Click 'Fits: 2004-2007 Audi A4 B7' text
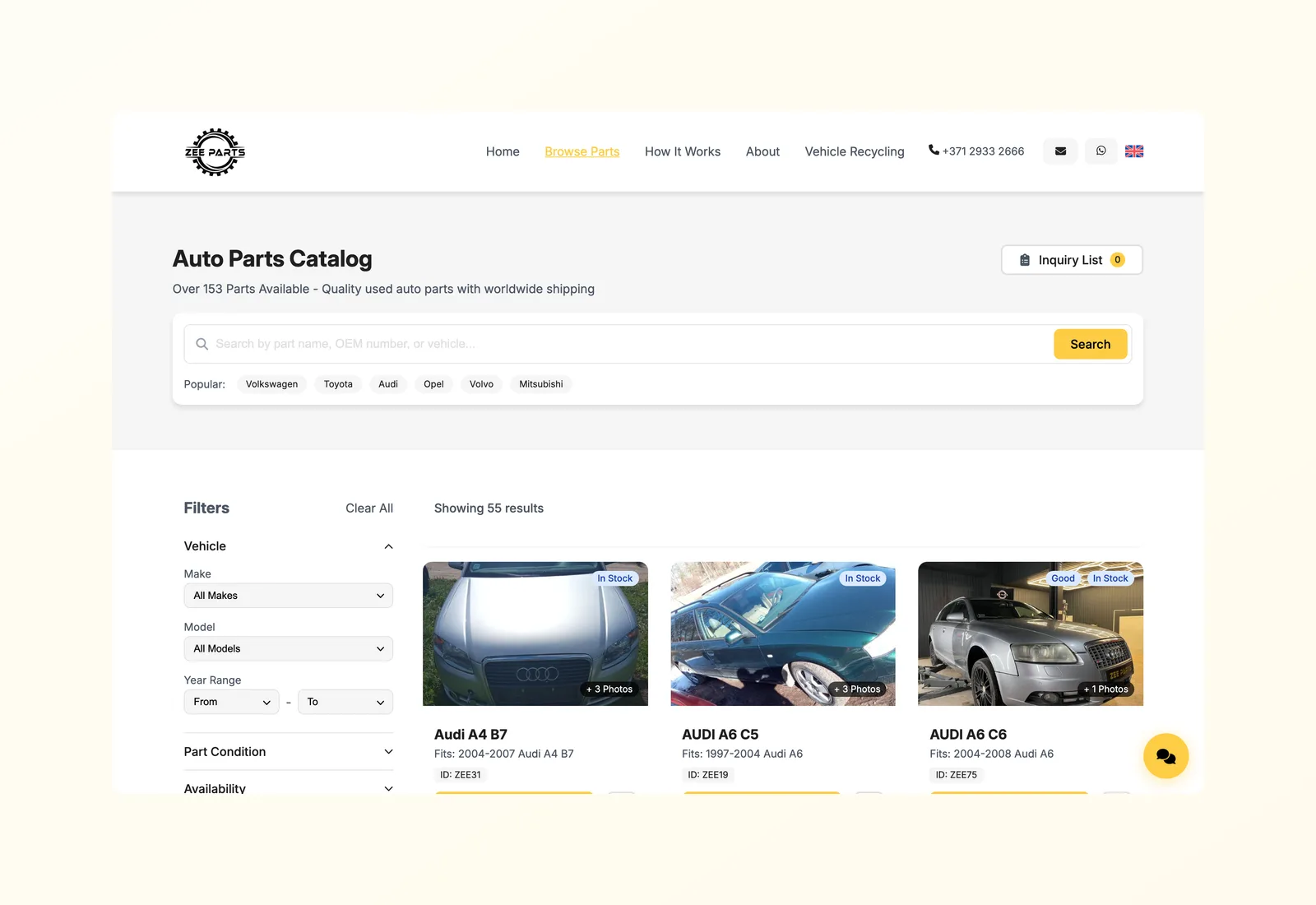The image size is (1316, 905). click(x=504, y=754)
